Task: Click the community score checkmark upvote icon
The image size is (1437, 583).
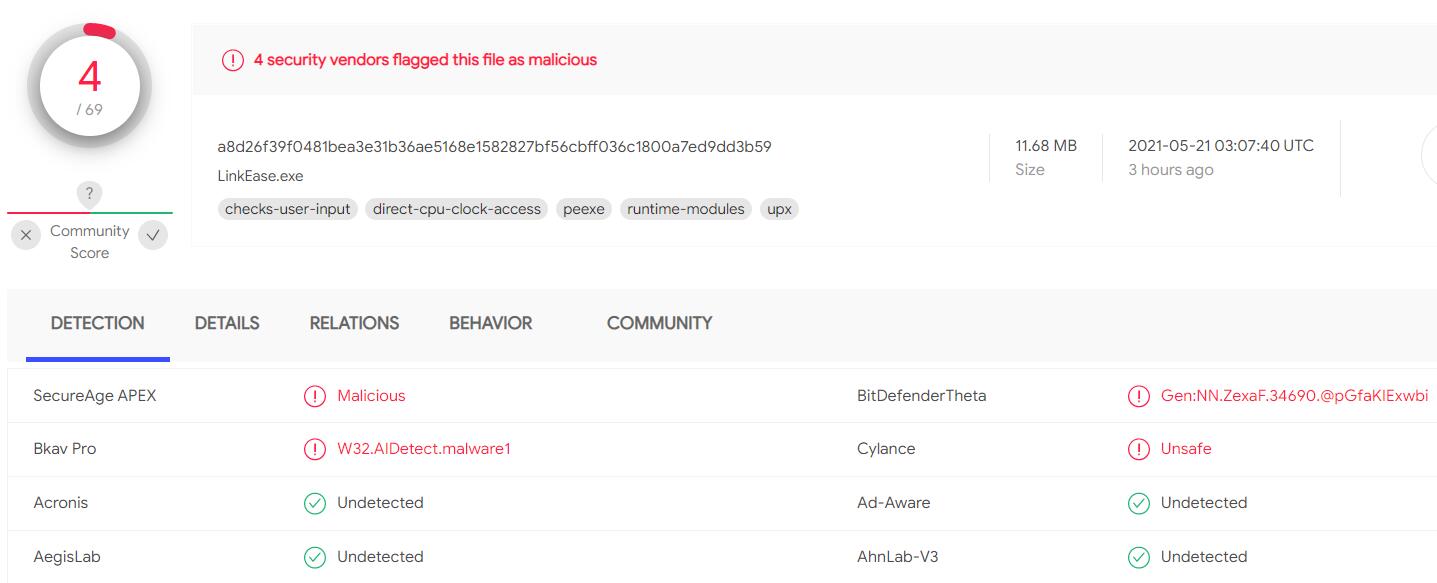Action: coord(153,236)
